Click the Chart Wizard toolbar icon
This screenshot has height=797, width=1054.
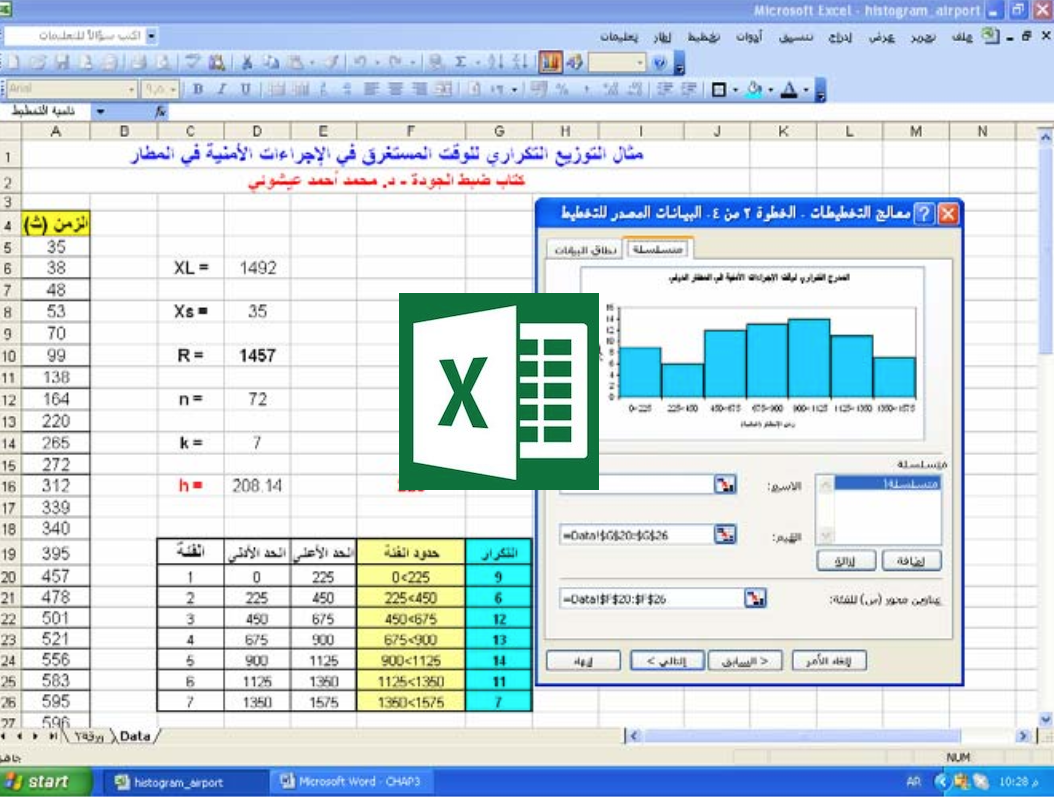[551, 62]
